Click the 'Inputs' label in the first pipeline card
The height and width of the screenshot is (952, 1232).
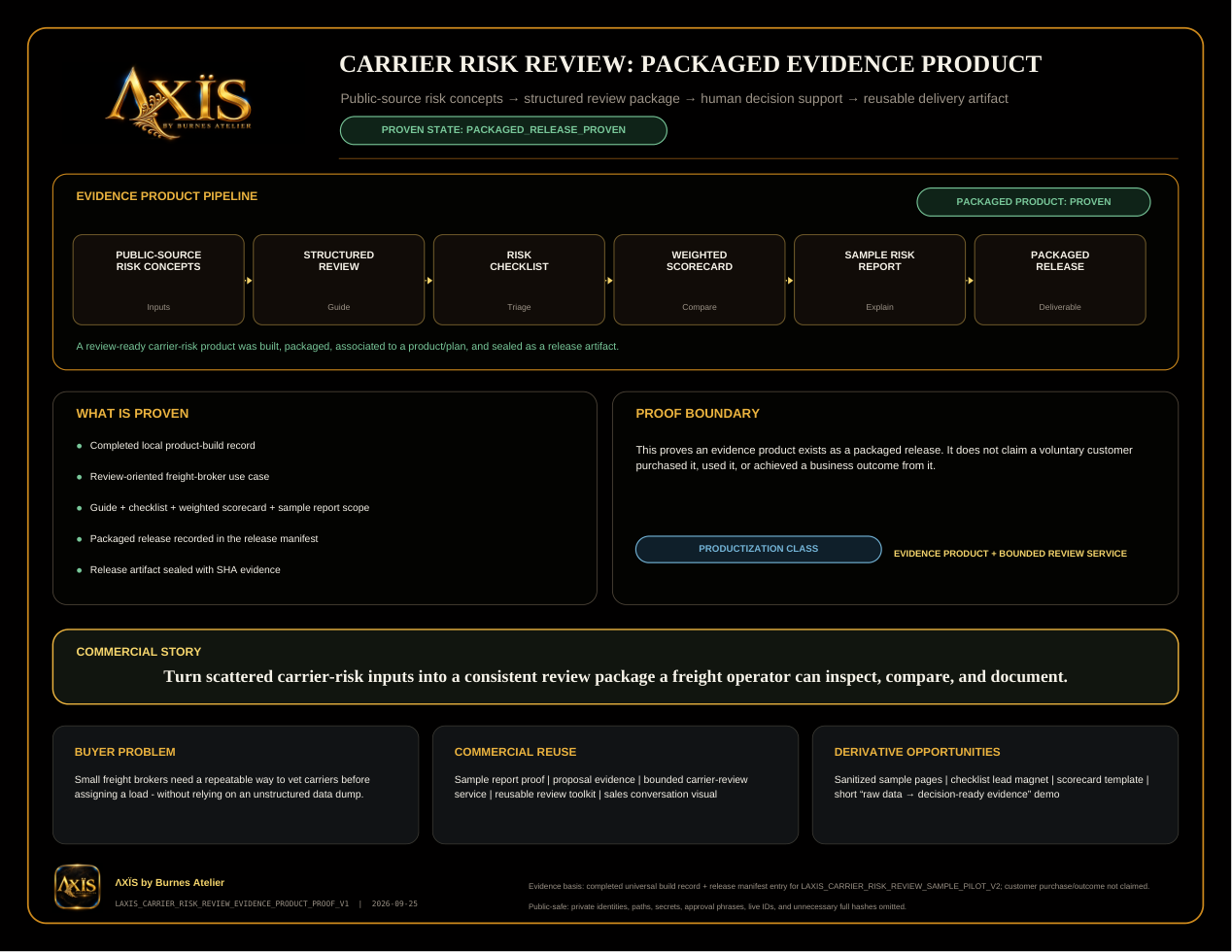(x=158, y=307)
